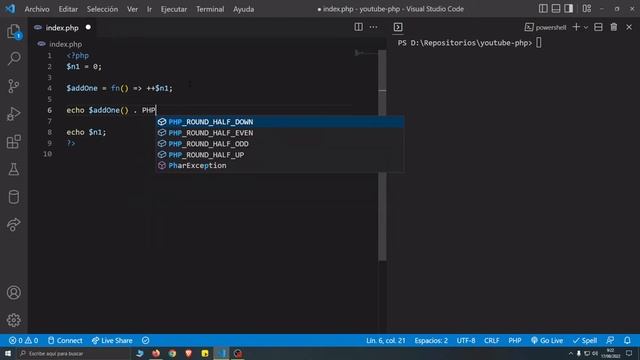This screenshot has height=360, width=640.
Task: Open Run and Debug view
Action: click(x=14, y=114)
